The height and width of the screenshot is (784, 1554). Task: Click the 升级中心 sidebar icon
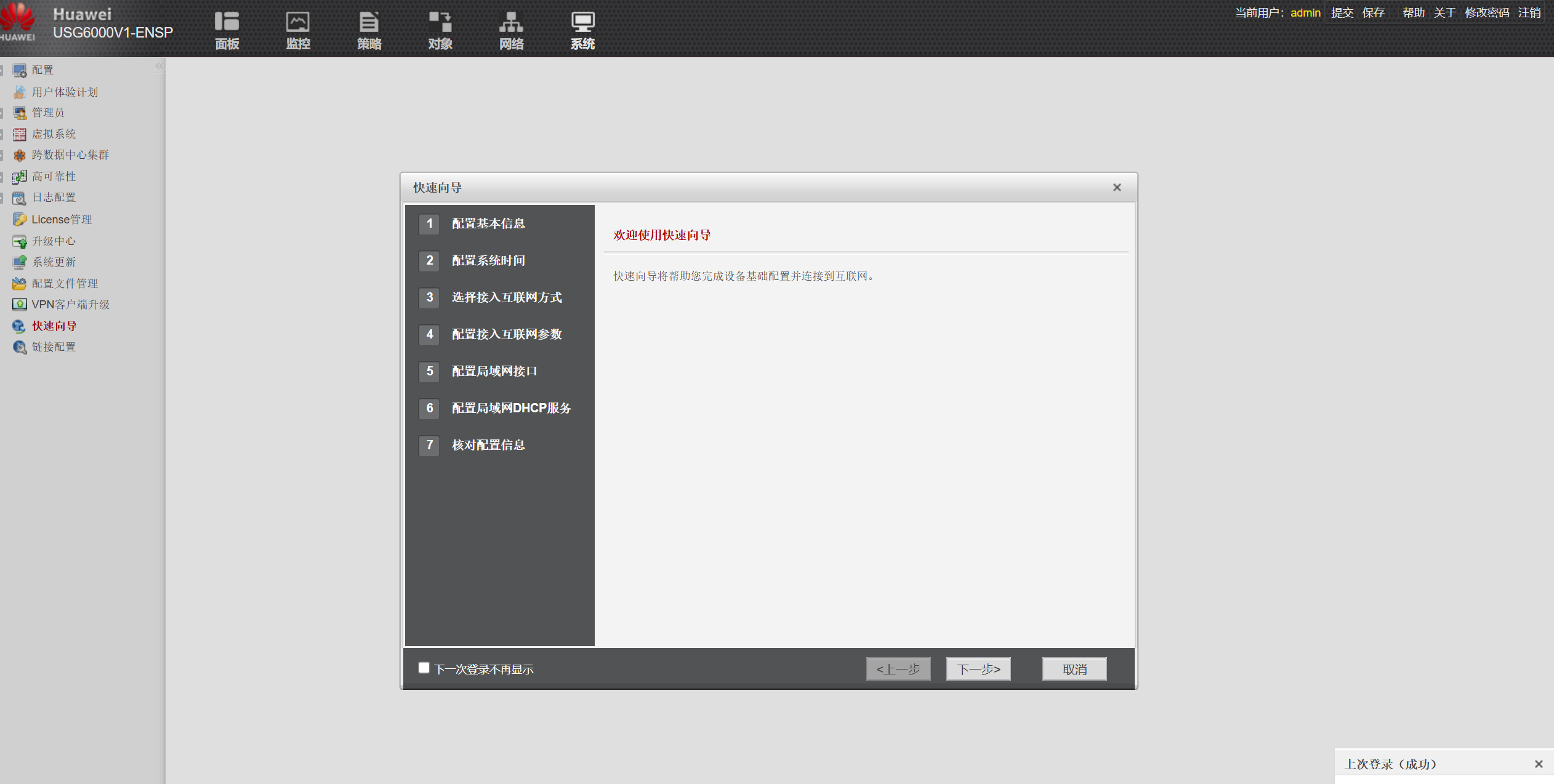pyautogui.click(x=20, y=241)
